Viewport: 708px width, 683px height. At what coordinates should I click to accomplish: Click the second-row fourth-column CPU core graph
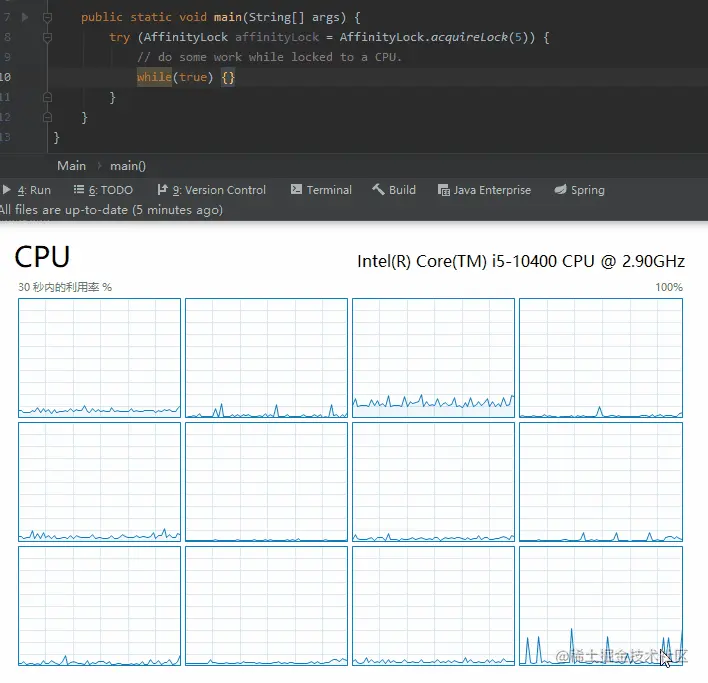[601, 482]
